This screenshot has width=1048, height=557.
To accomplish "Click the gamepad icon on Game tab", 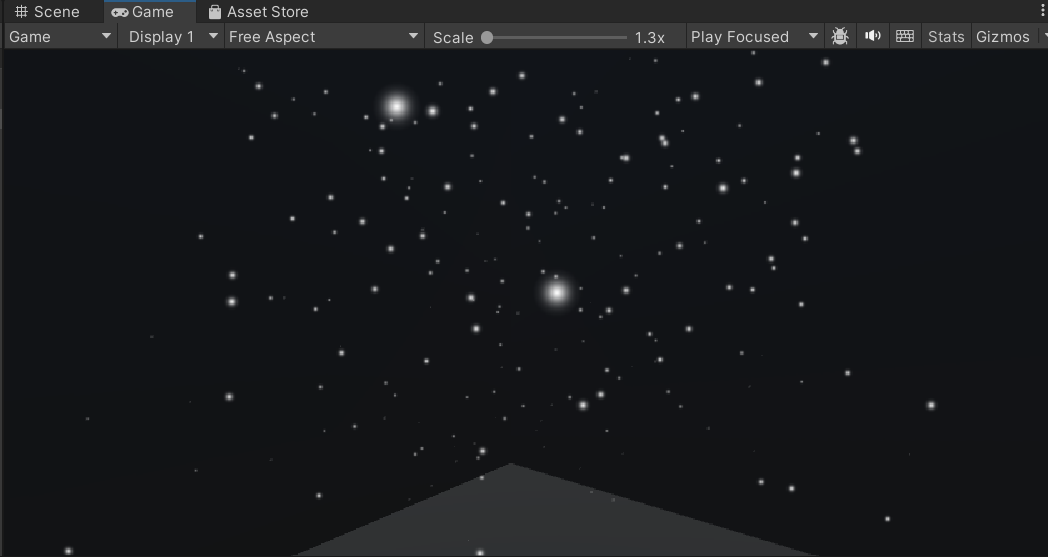I will pyautogui.click(x=120, y=12).
